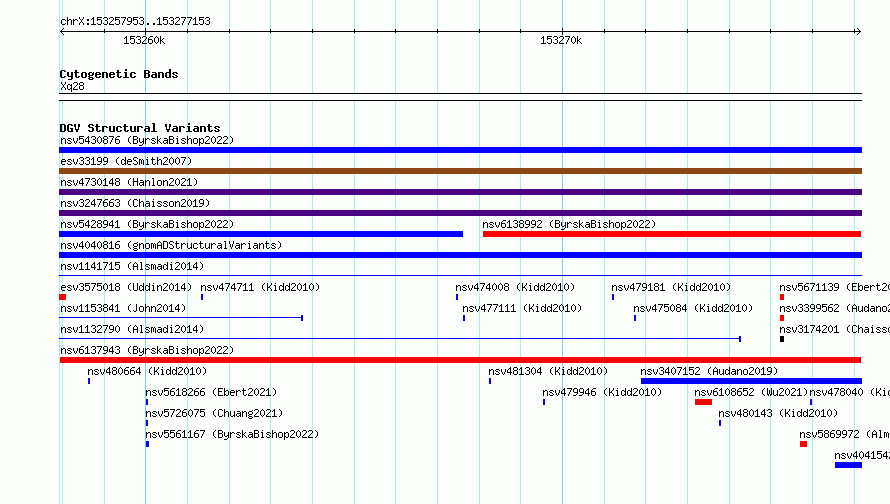Viewport: 890px width, 504px height.
Task: Click nsv5561167 (ByrskaBishop2022) label
Action: pyautogui.click(x=232, y=434)
